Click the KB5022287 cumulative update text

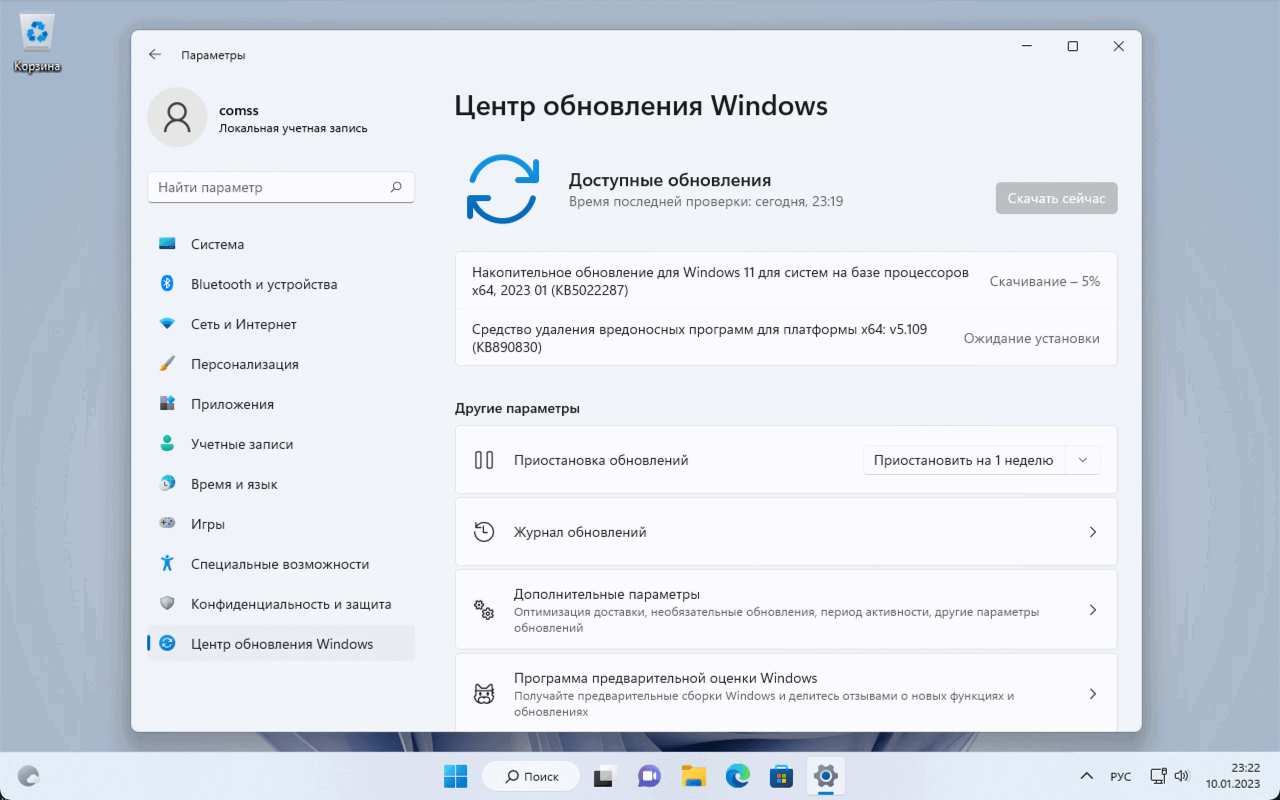(x=720, y=281)
